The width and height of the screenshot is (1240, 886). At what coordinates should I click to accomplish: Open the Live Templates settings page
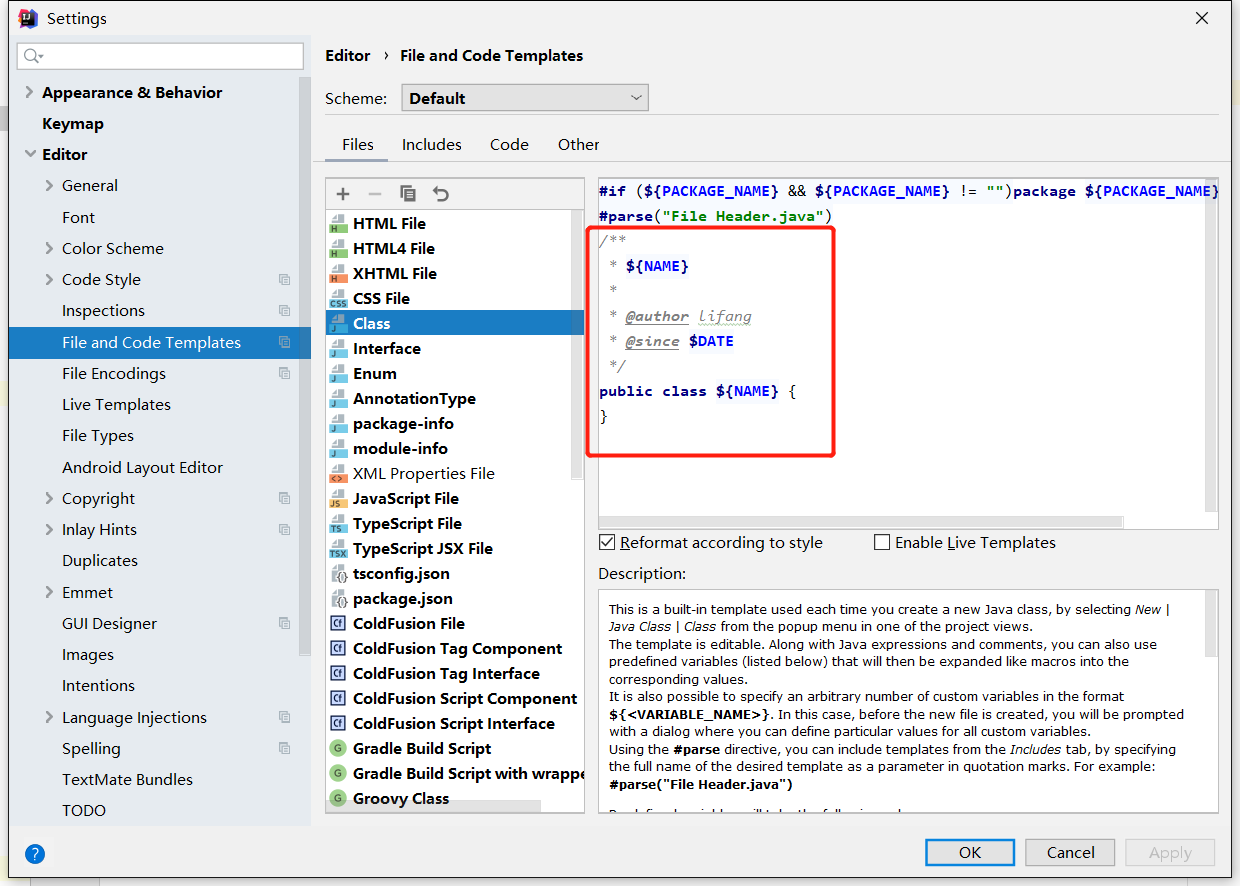point(116,405)
